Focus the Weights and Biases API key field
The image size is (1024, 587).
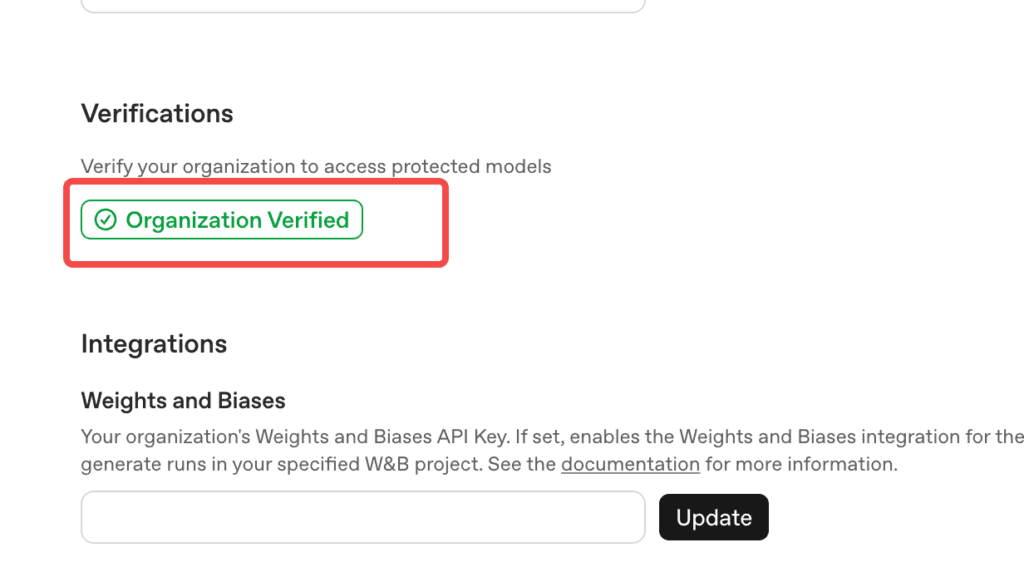363,517
